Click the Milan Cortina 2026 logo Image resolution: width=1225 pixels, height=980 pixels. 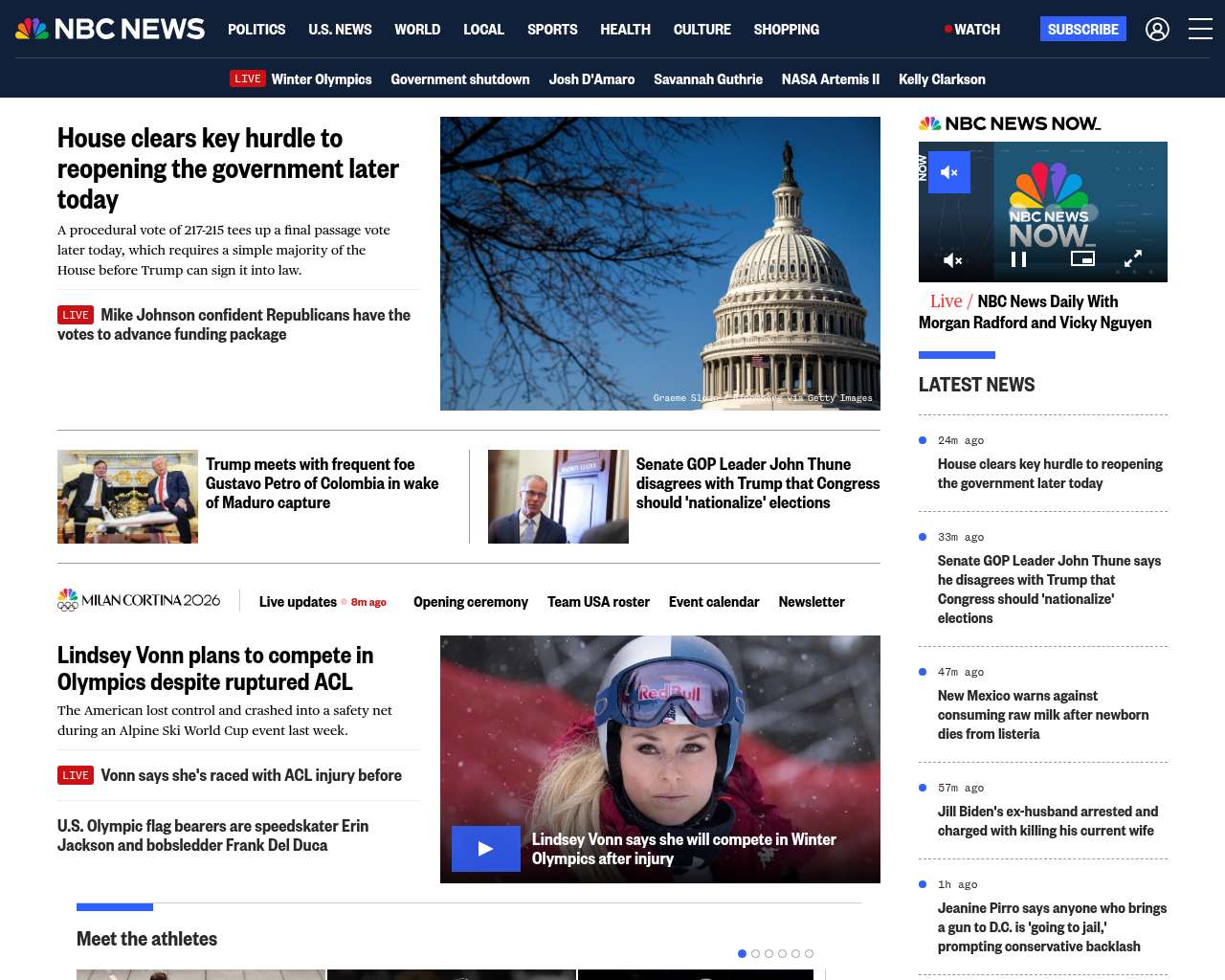point(139,600)
